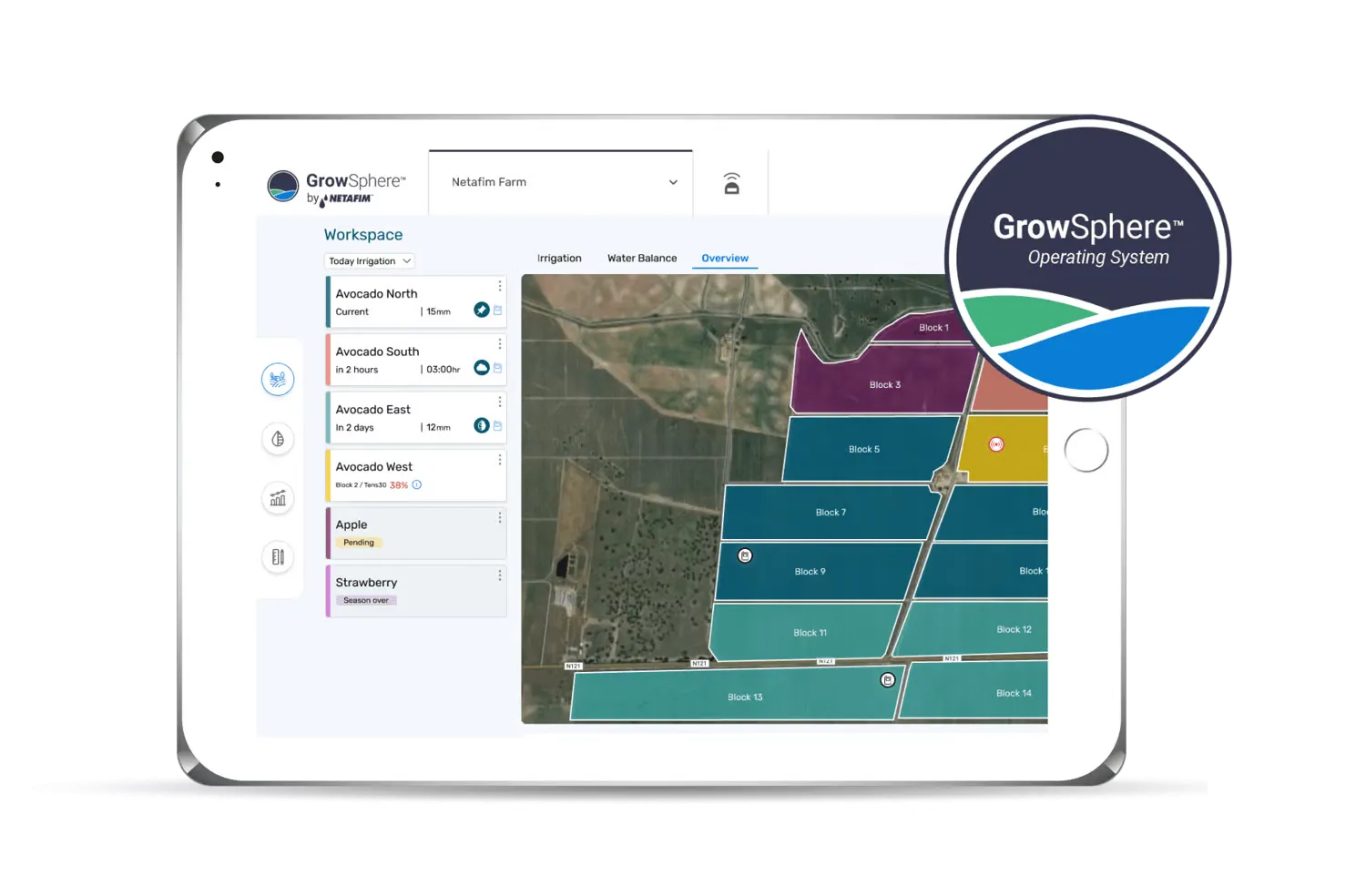Open the leaf crop sidebar icon
Viewport: 1366px width, 896px height.
(x=278, y=439)
